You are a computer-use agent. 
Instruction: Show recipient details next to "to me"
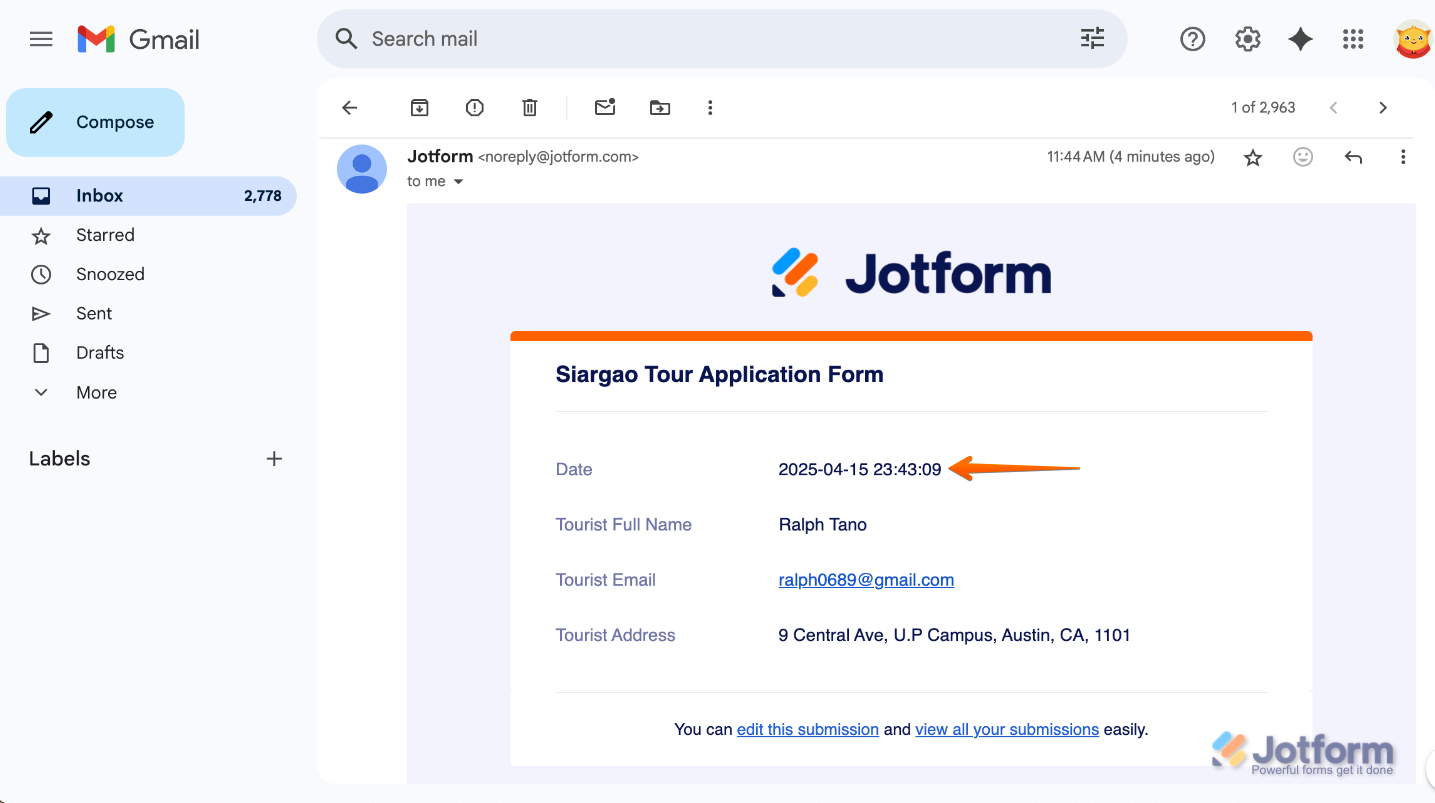[459, 182]
